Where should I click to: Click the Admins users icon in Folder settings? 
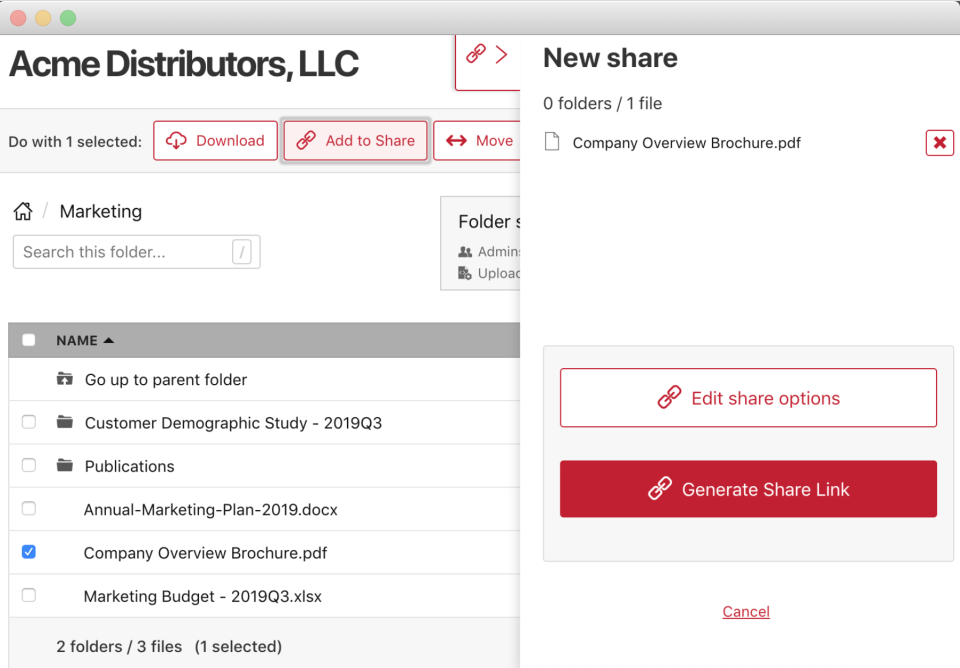click(x=463, y=251)
